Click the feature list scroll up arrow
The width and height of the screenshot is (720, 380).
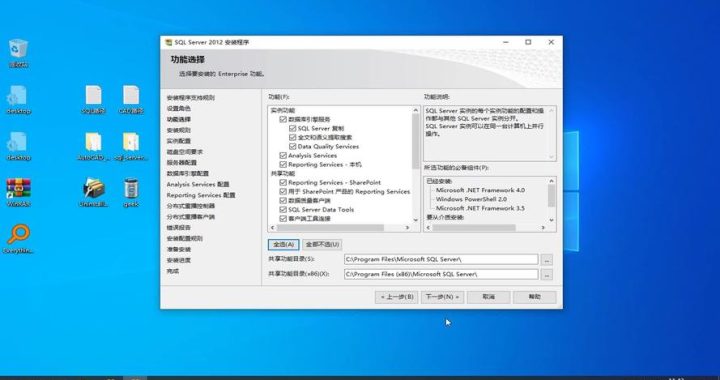[416, 110]
